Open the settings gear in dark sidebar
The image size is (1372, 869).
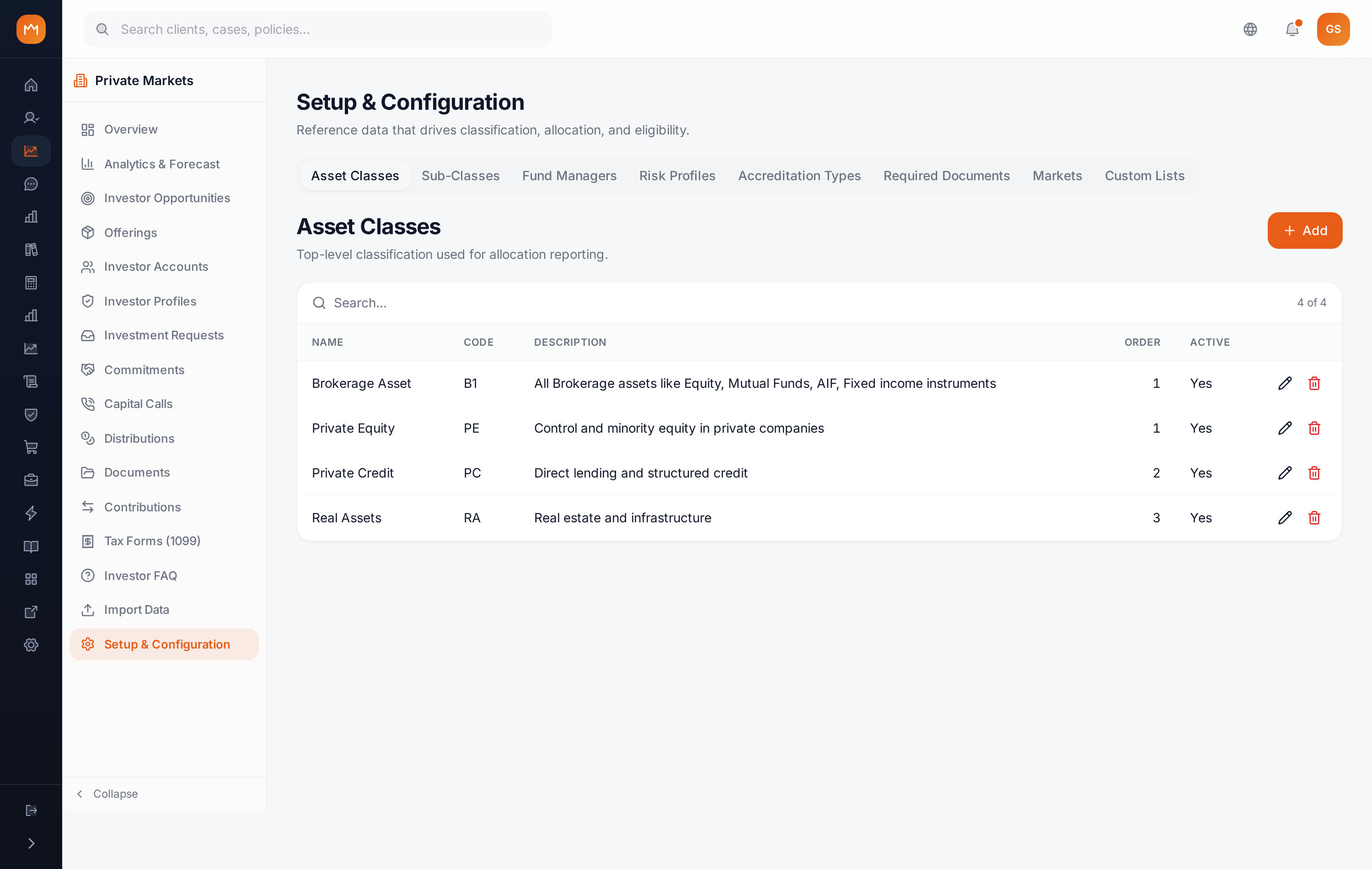click(x=31, y=645)
